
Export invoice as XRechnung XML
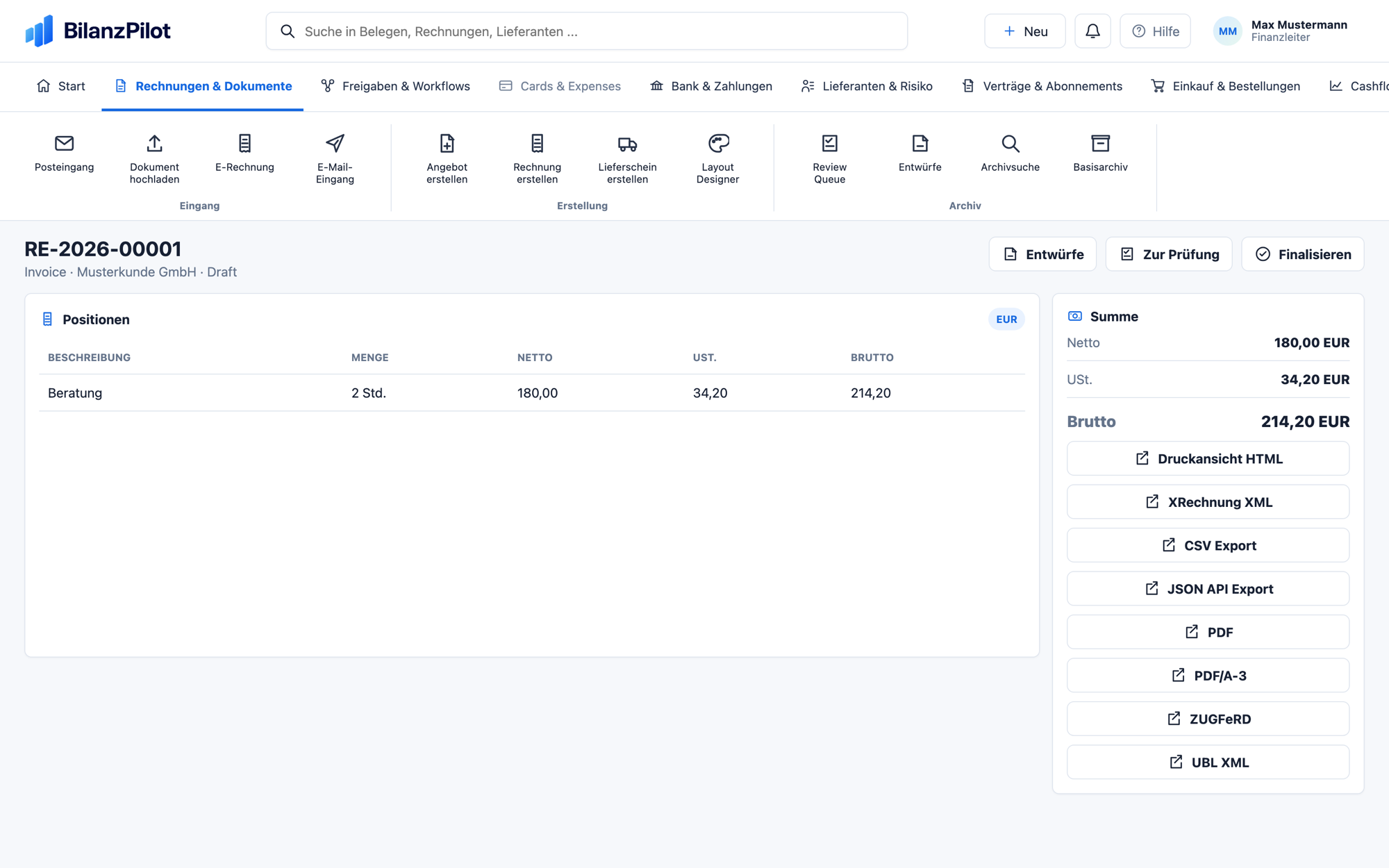click(x=1208, y=502)
